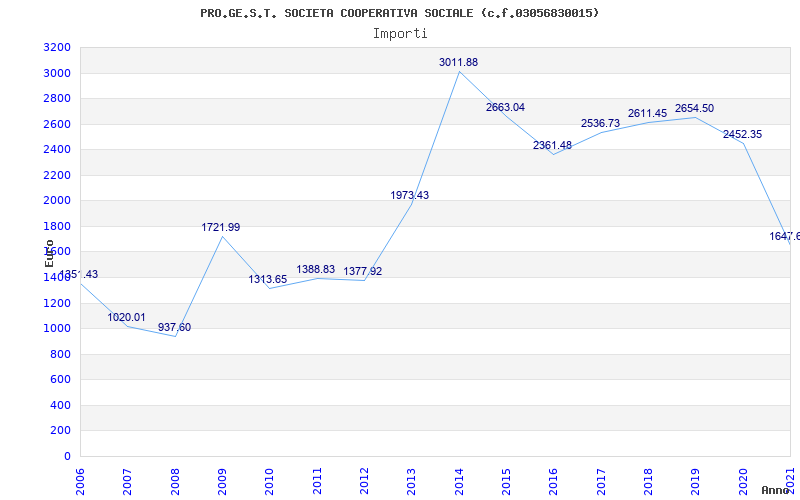Select the 1313.65 data label

(268, 279)
